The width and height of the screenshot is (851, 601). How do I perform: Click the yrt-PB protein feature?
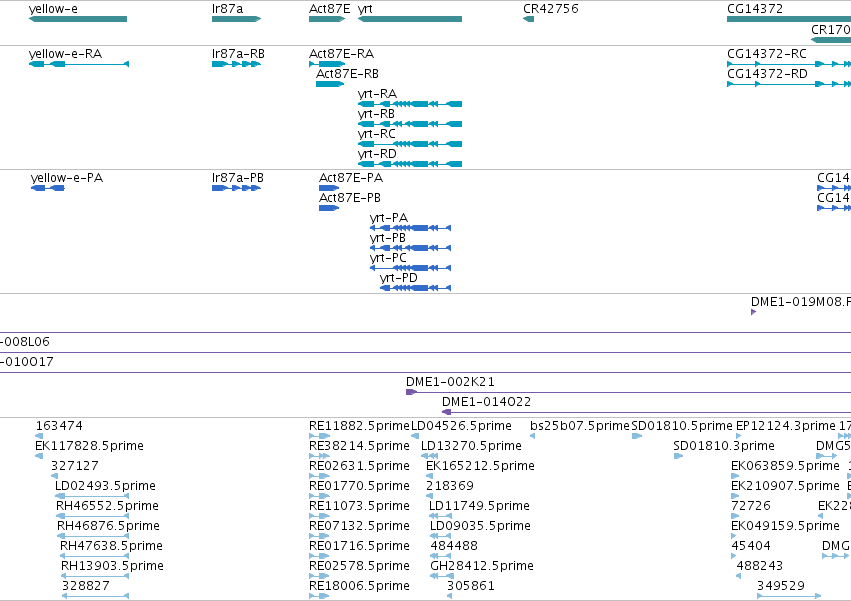pyautogui.click(x=410, y=248)
